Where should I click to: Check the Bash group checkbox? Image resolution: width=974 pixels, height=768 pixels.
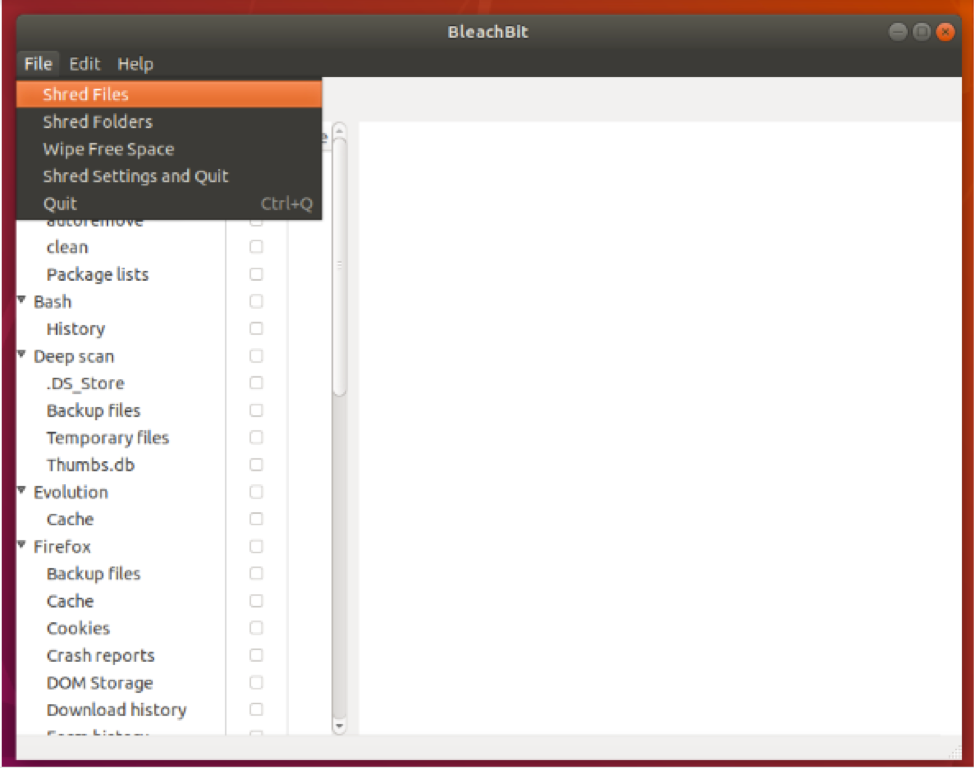256,301
